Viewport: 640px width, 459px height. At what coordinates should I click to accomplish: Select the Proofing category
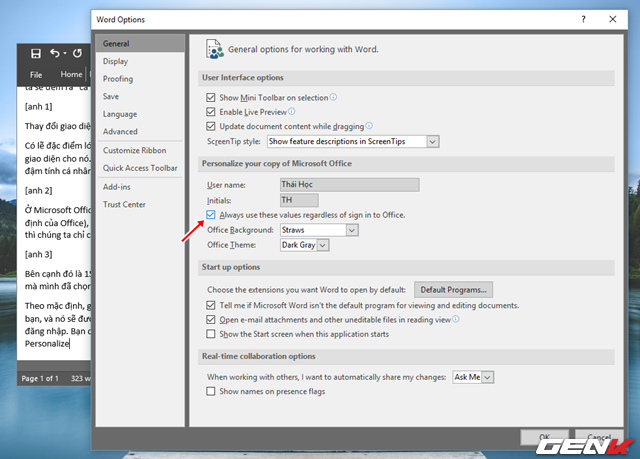pyautogui.click(x=117, y=79)
